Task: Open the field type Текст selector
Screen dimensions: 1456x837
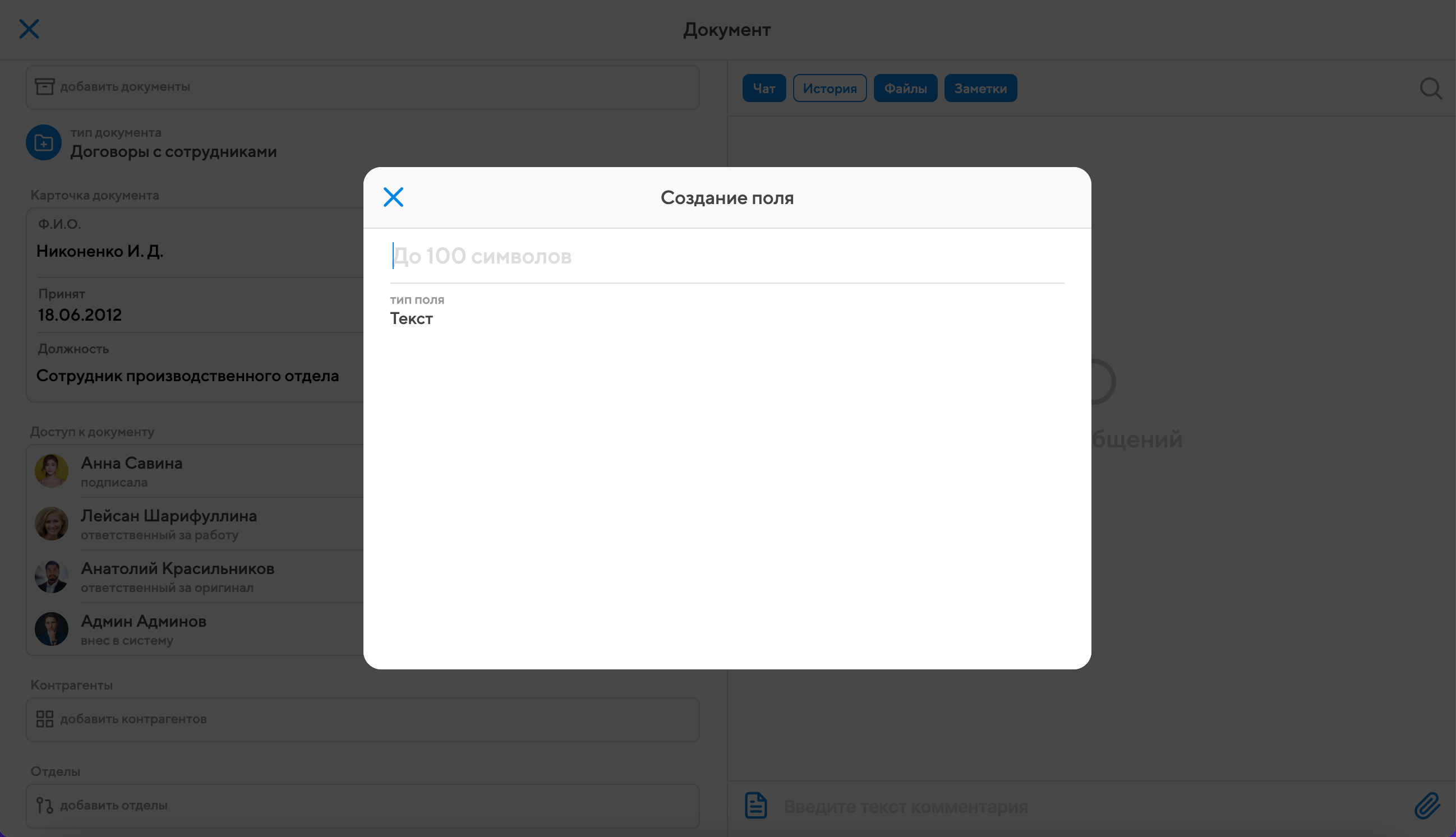Action: [x=412, y=318]
